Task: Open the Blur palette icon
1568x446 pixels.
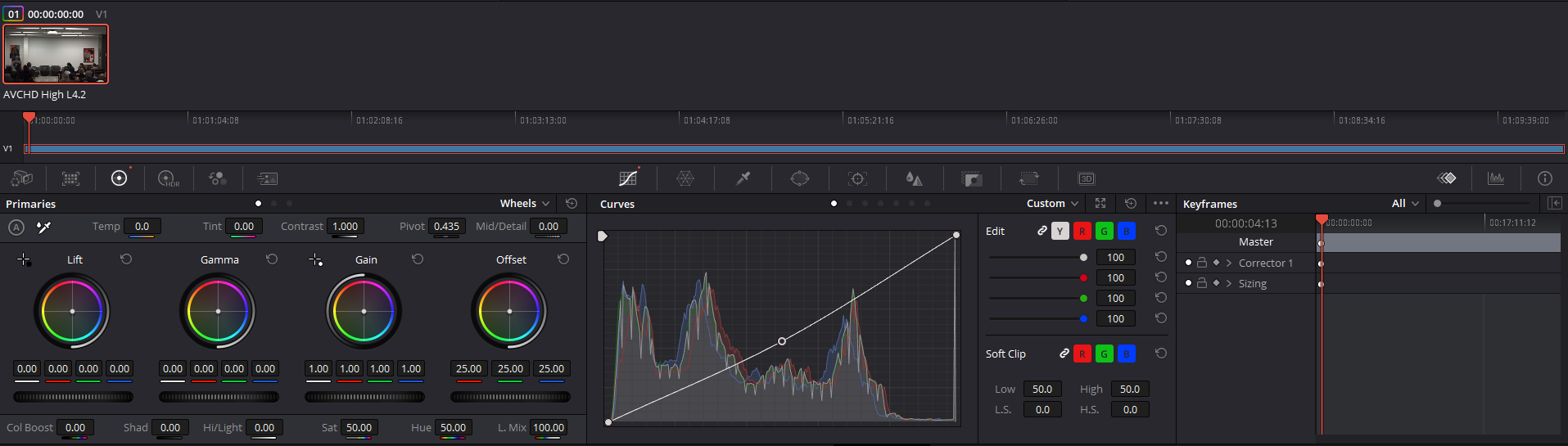Action: [x=914, y=178]
